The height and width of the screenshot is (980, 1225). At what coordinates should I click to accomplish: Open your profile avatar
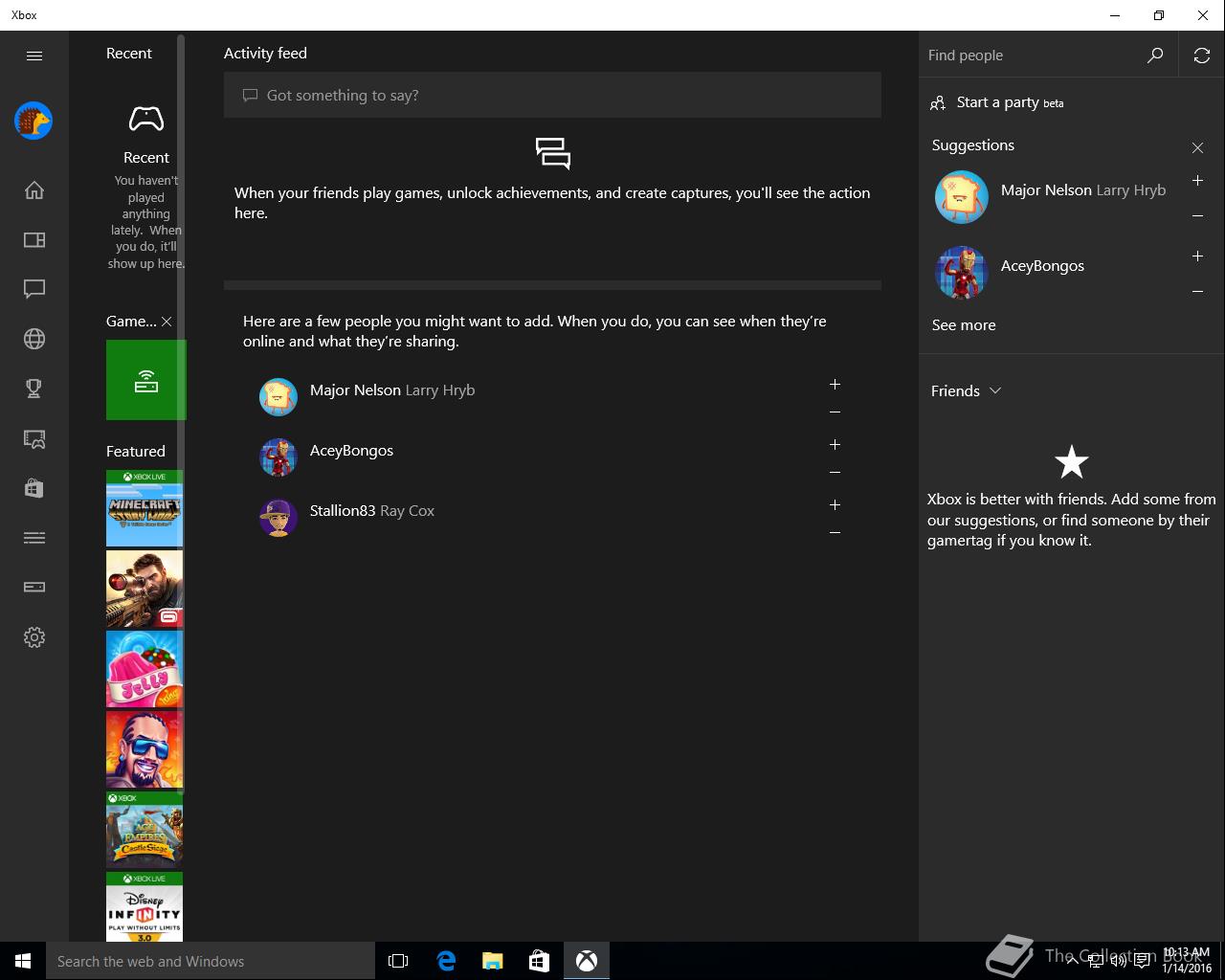coord(33,121)
